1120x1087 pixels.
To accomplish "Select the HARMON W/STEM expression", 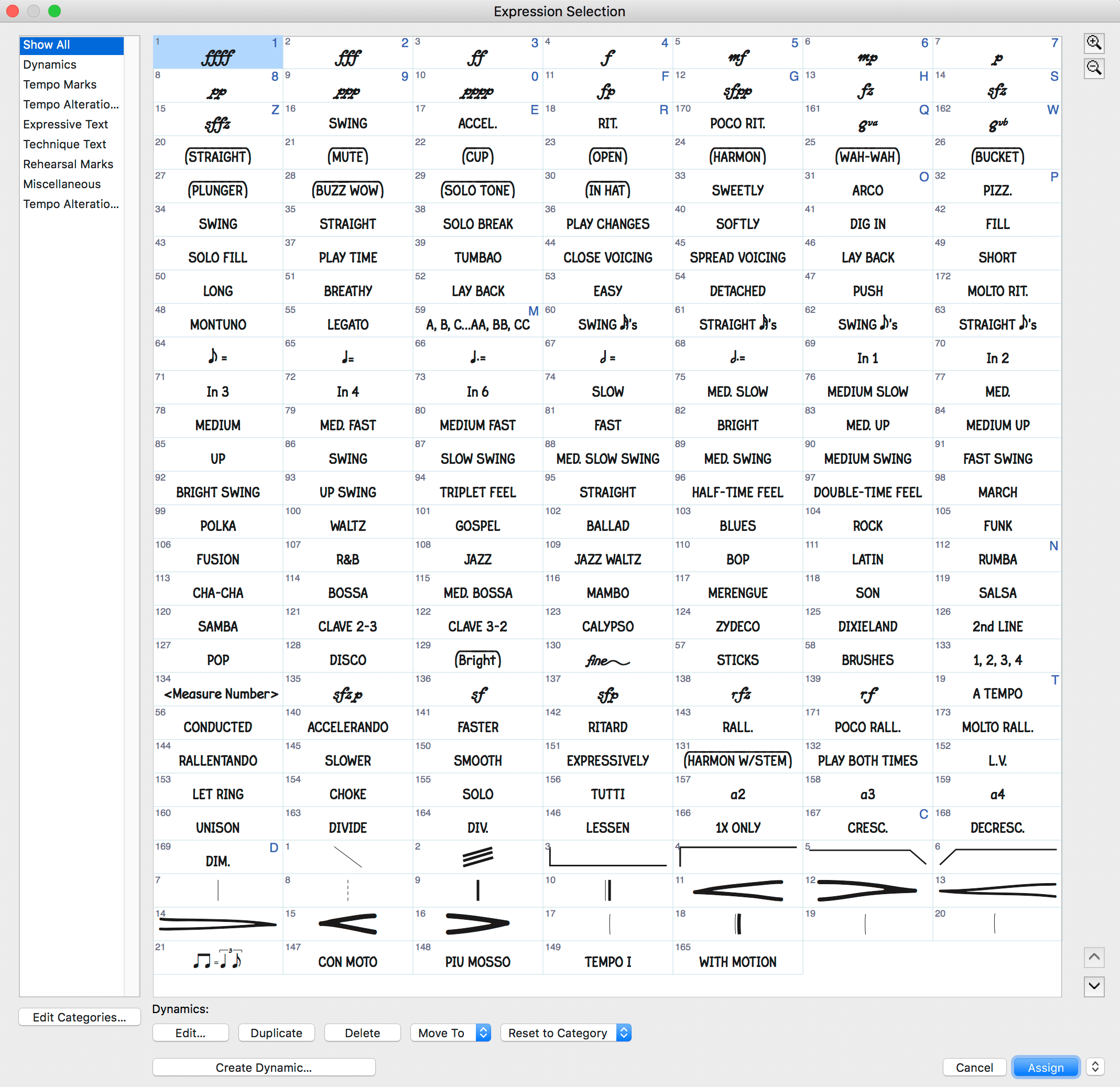I will (737, 760).
